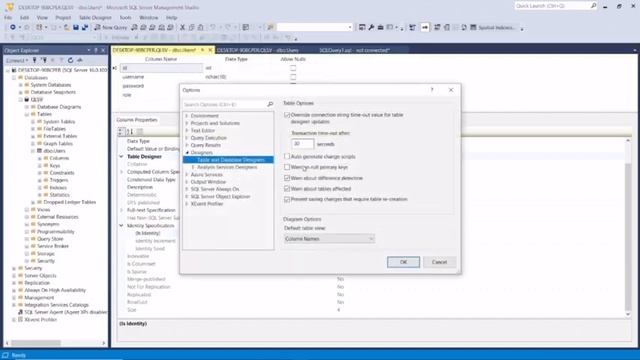This screenshot has width=640, height=360.
Task: Click OK in Options dialog
Action: pos(403,262)
